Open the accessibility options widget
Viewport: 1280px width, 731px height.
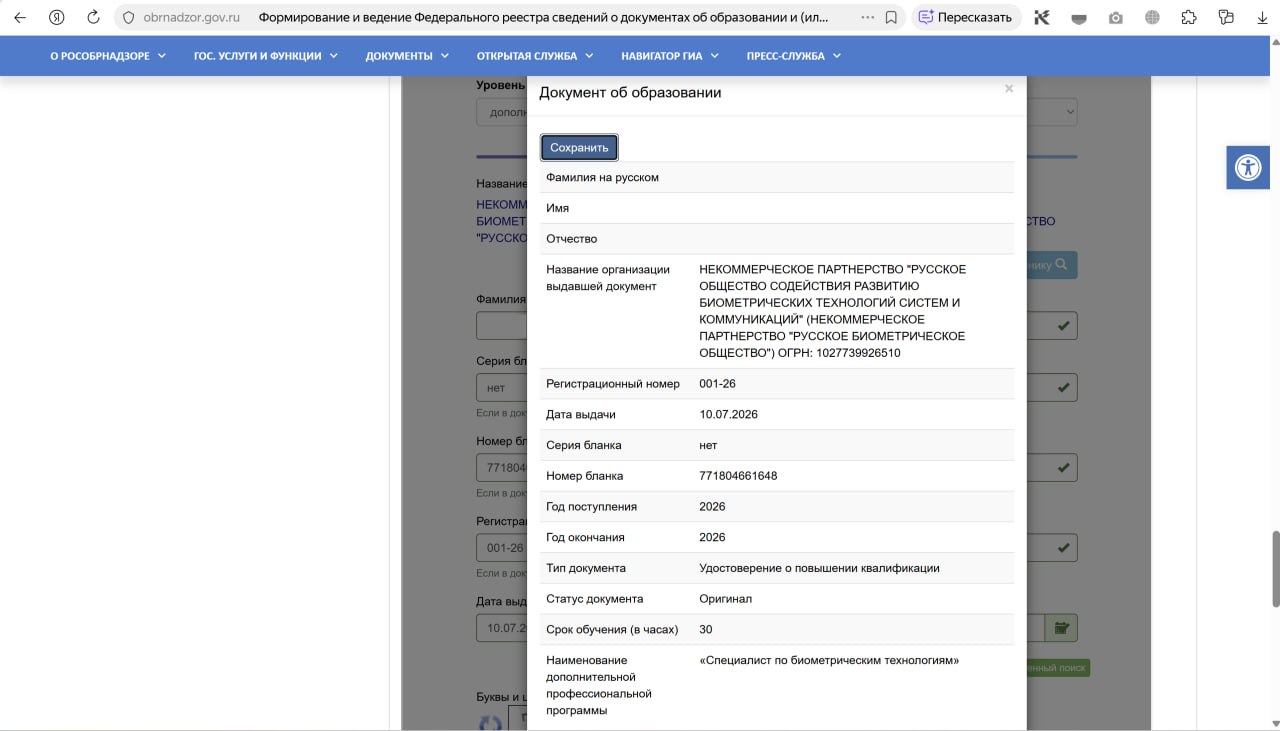1248,167
